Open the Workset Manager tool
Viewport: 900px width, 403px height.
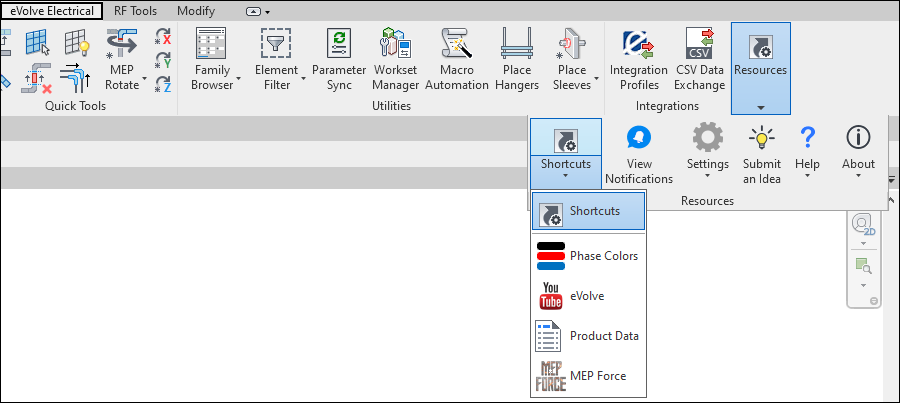click(x=395, y=60)
